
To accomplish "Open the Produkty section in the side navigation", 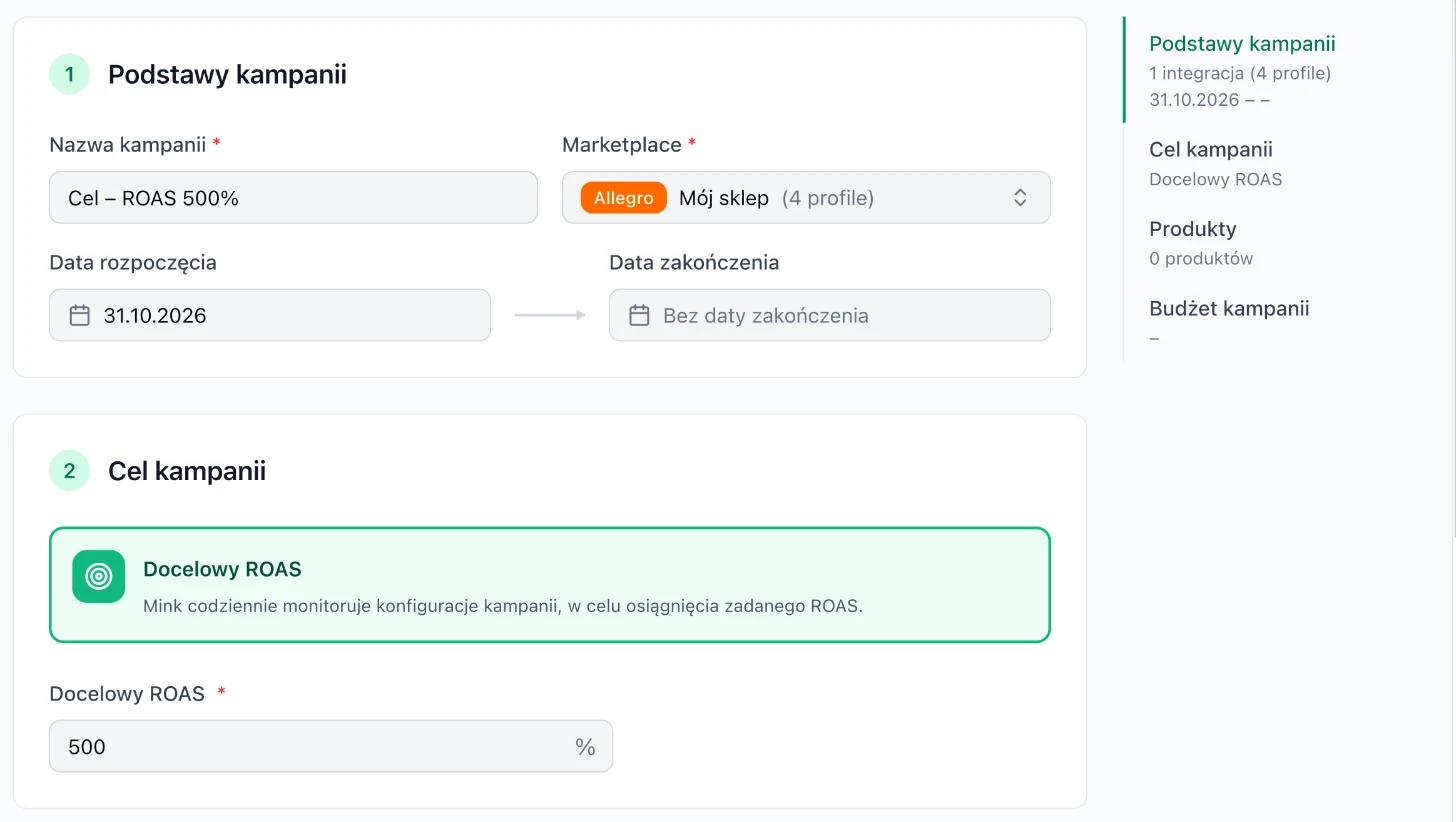I will click(1193, 229).
